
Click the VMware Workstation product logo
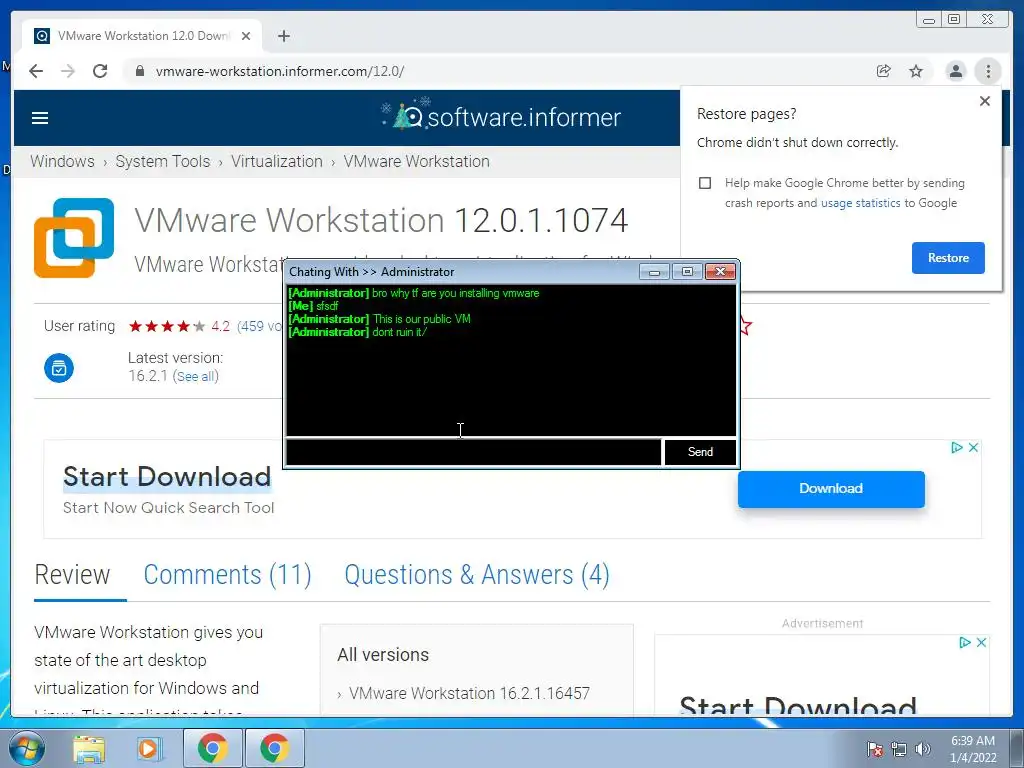tap(74, 238)
